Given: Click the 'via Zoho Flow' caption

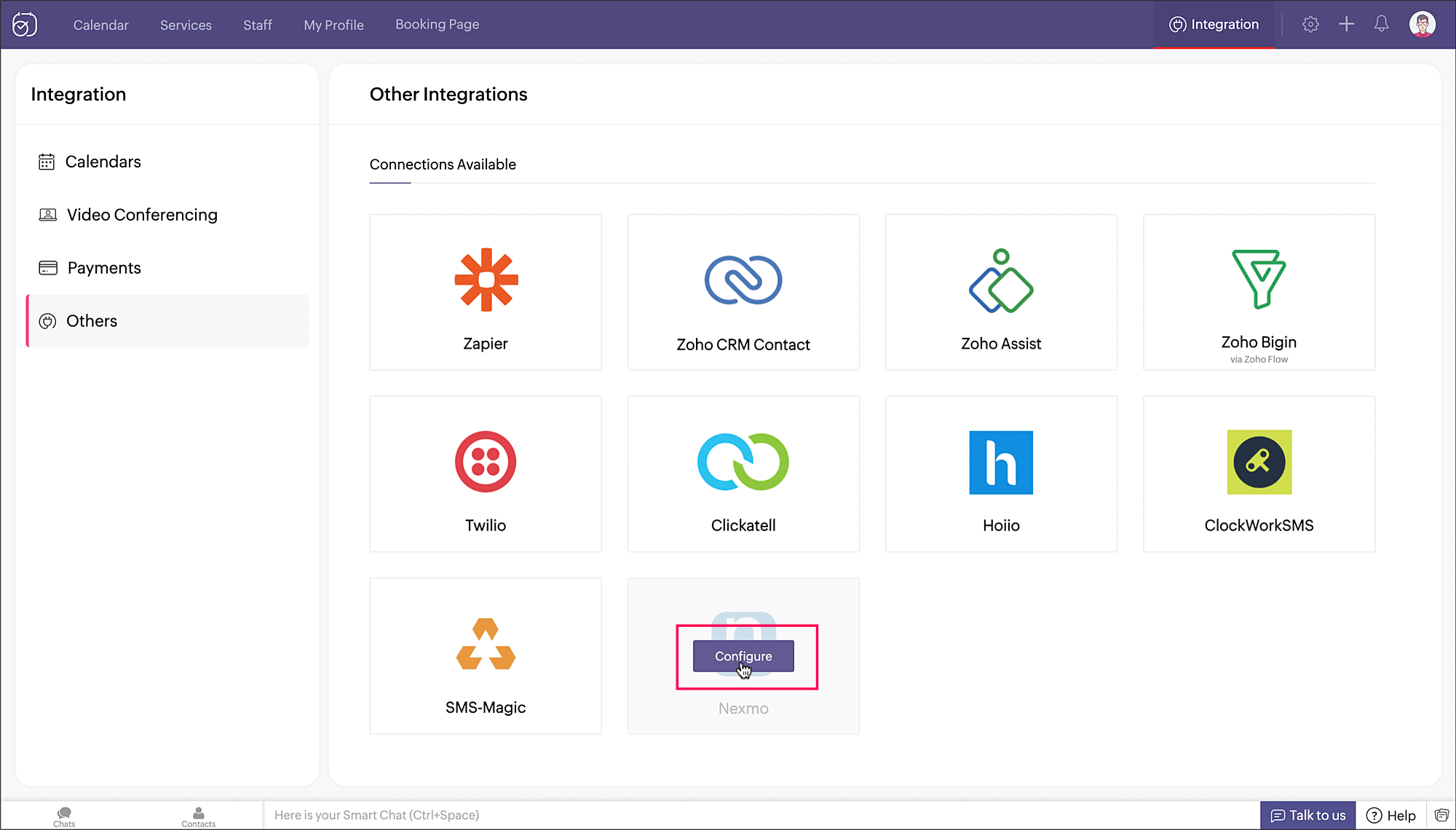Looking at the screenshot, I should (x=1259, y=360).
